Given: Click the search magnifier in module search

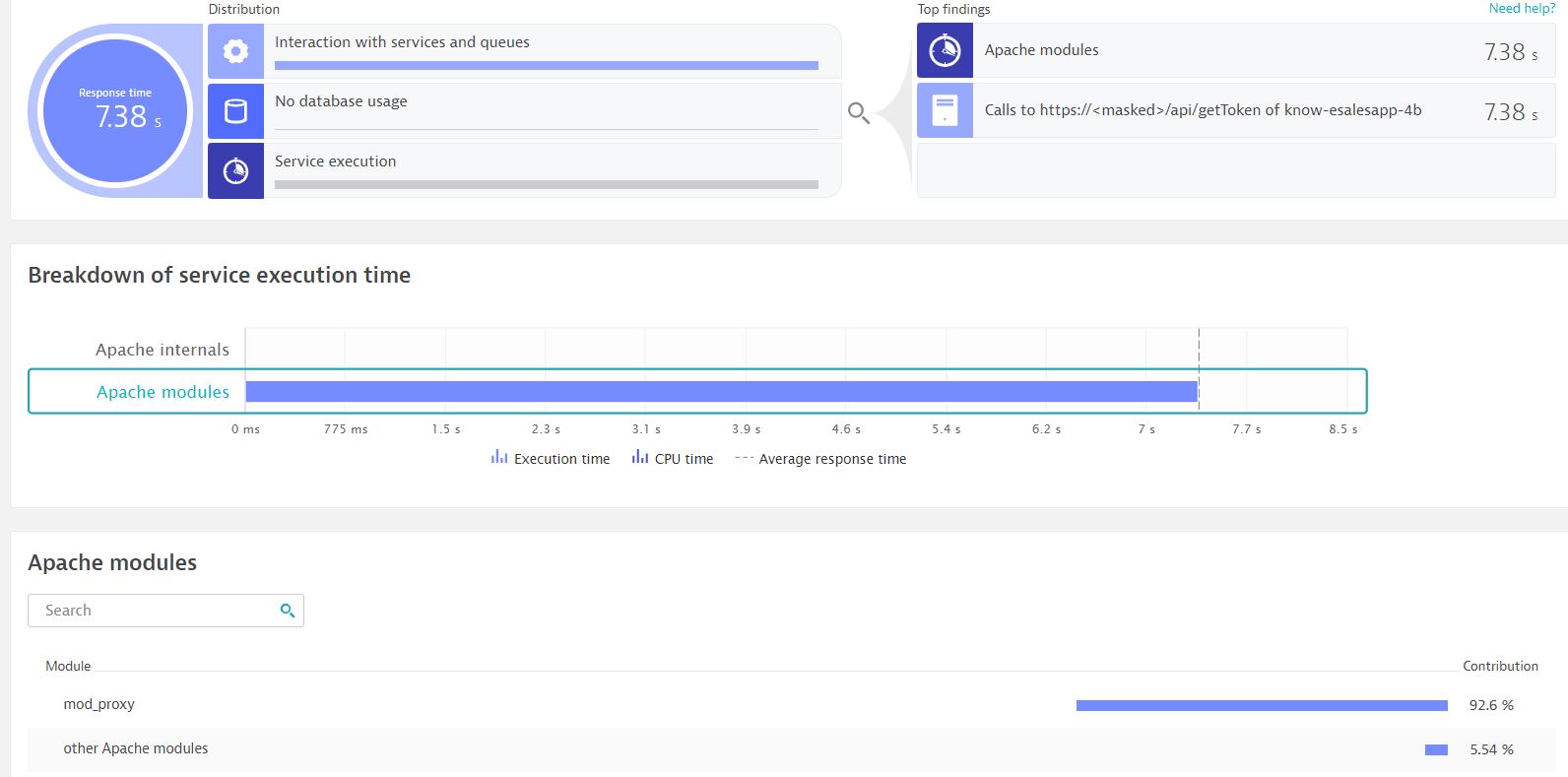Looking at the screenshot, I should 288,611.
